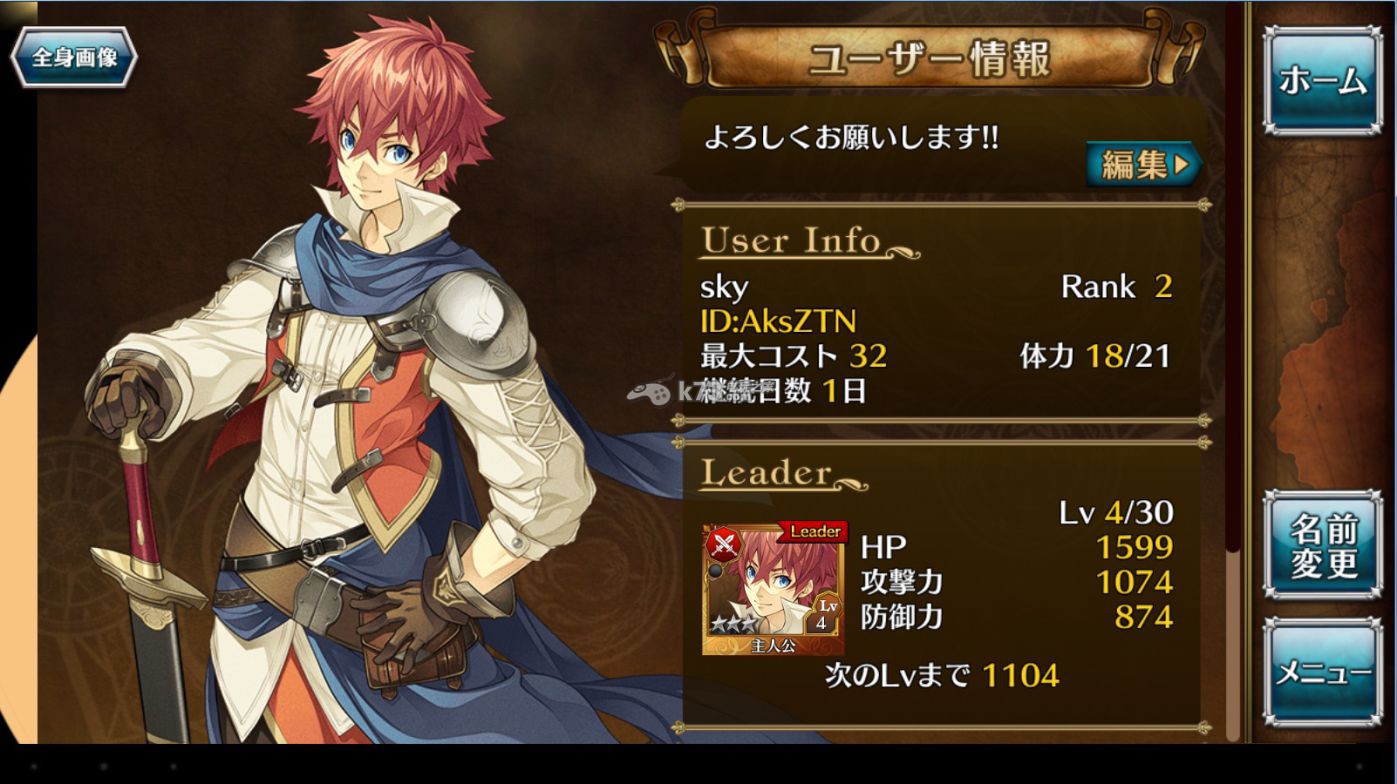Open the 名前変更 name change option

tap(1322, 545)
